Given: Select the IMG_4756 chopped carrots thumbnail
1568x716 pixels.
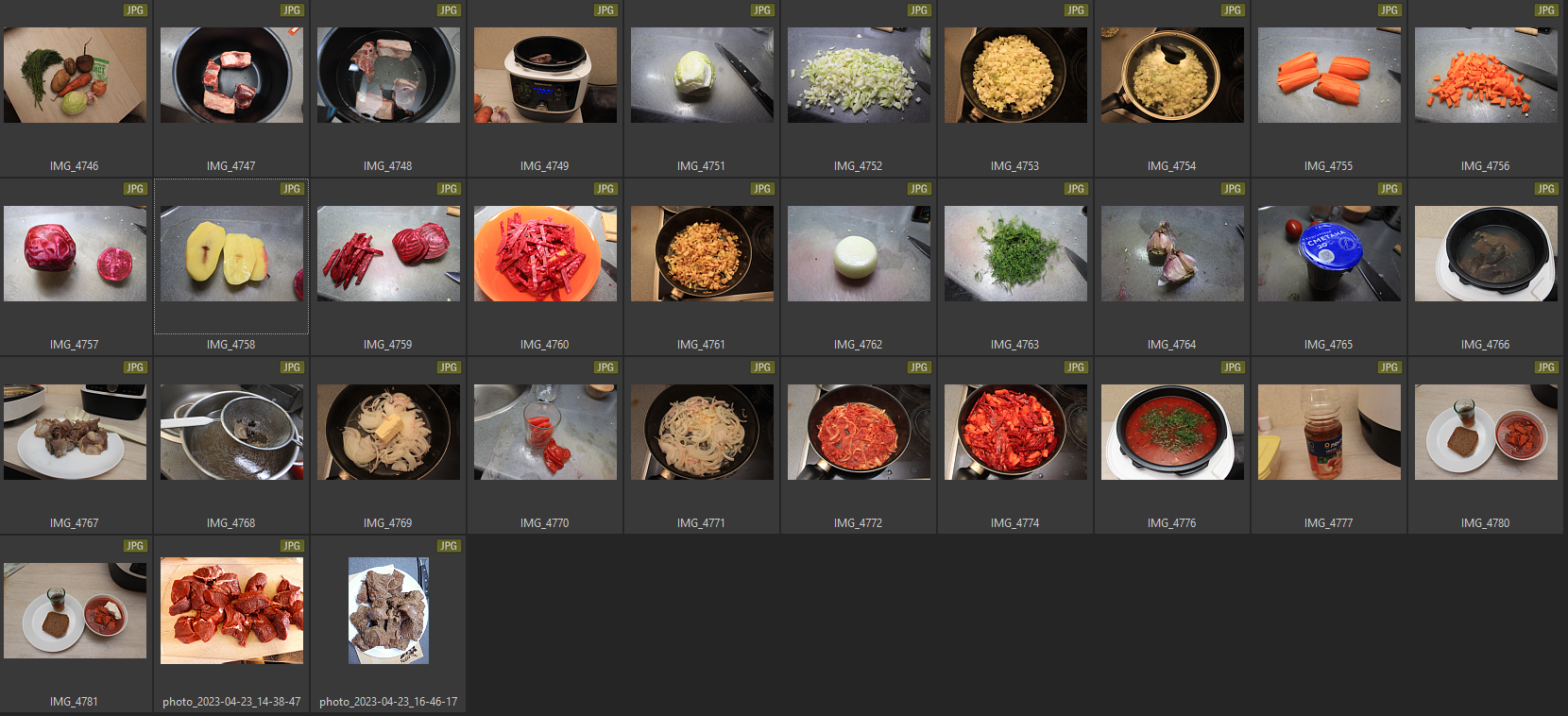Looking at the screenshot, I should pyautogui.click(x=1486, y=75).
